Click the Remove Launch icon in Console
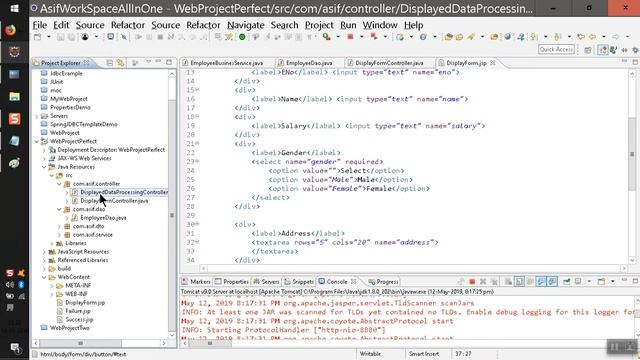Image resolution: width=640 pixels, height=360 pixels. pos(483,282)
